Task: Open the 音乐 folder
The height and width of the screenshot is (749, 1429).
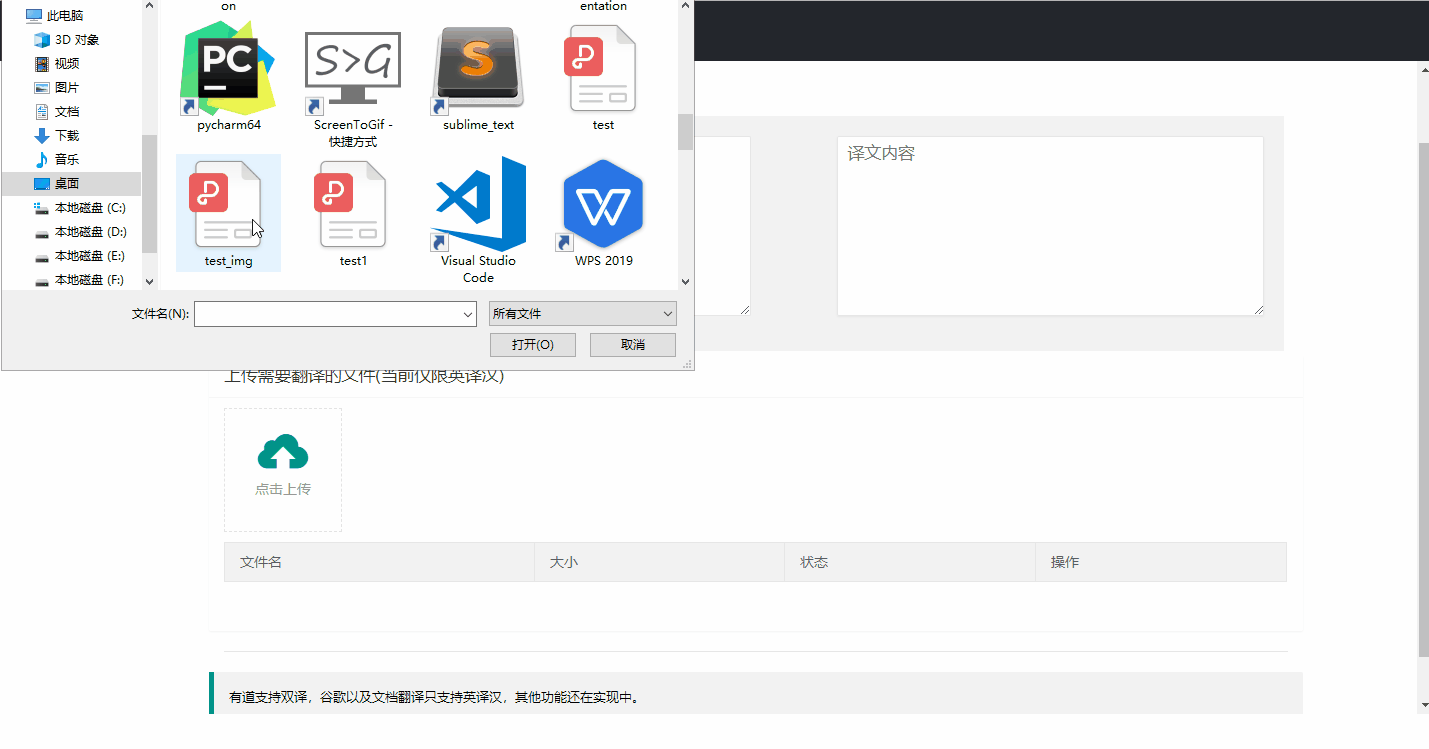Action: click(57, 160)
